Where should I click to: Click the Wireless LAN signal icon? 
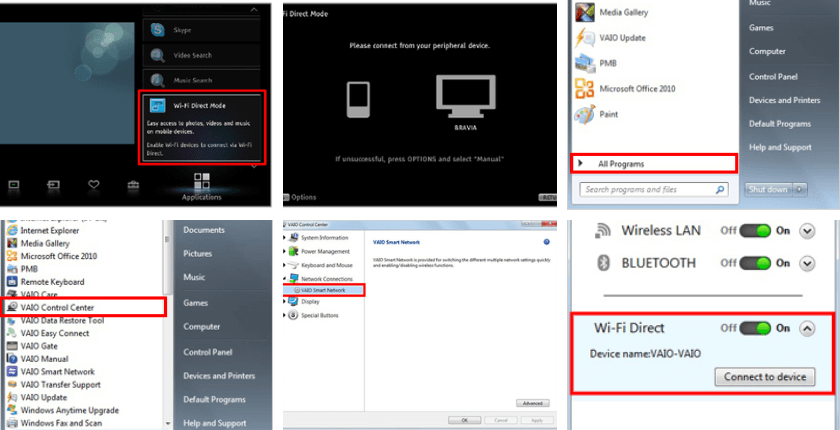point(603,231)
